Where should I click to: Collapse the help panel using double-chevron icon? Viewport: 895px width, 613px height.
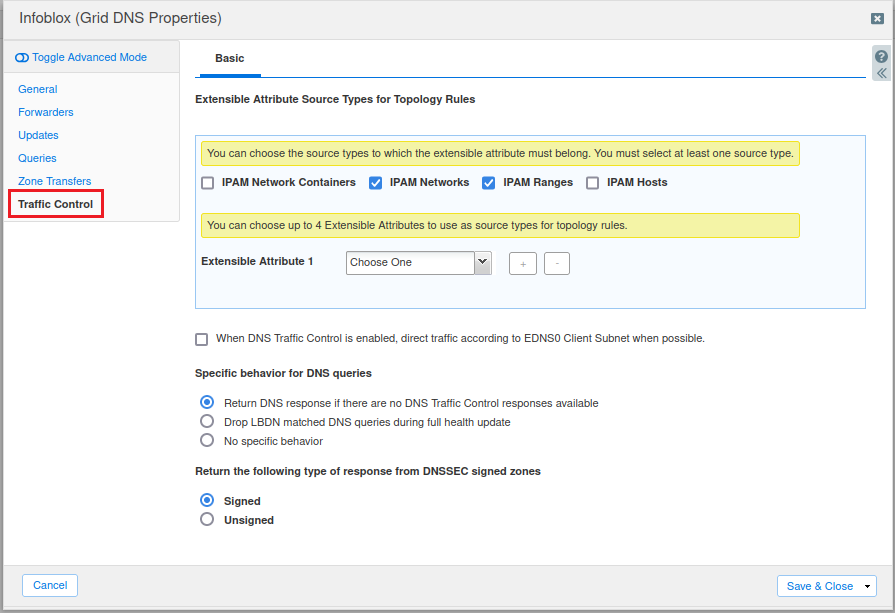(x=881, y=74)
